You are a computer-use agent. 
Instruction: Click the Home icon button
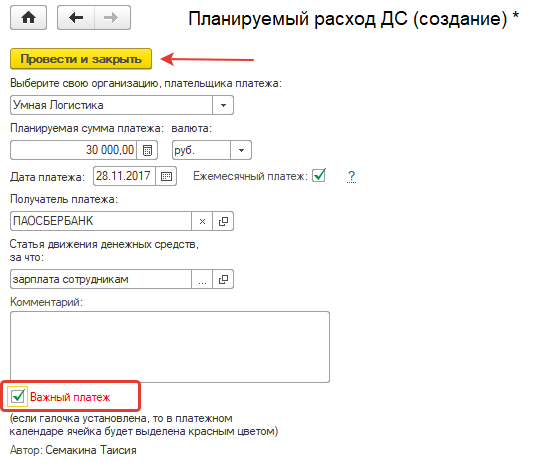[x=28, y=18]
